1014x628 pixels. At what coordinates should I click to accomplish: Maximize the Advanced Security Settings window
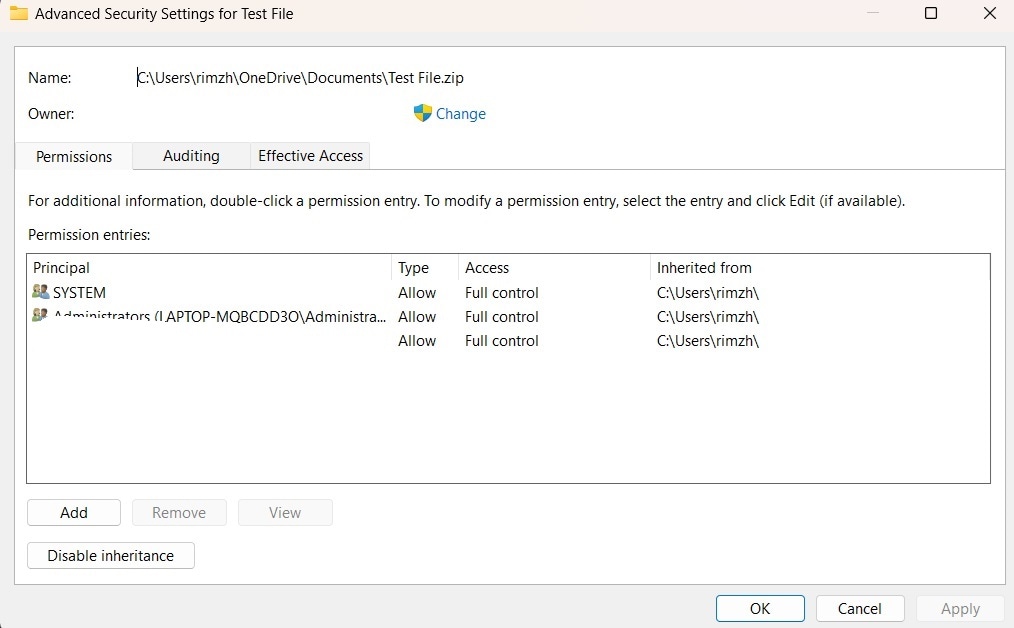coord(931,14)
